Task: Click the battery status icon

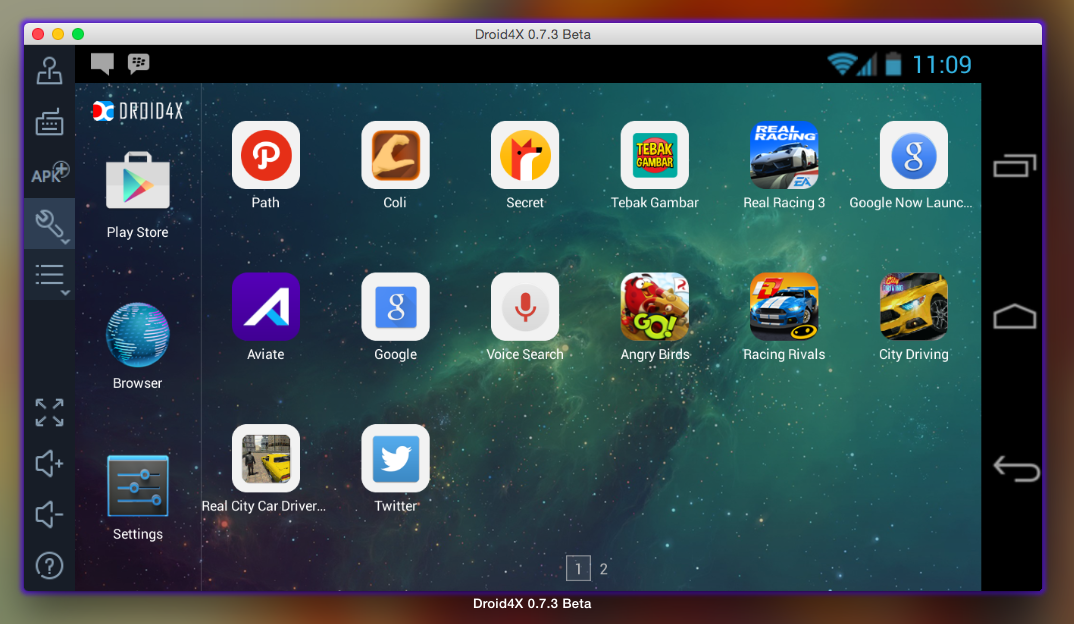Action: coord(893,64)
